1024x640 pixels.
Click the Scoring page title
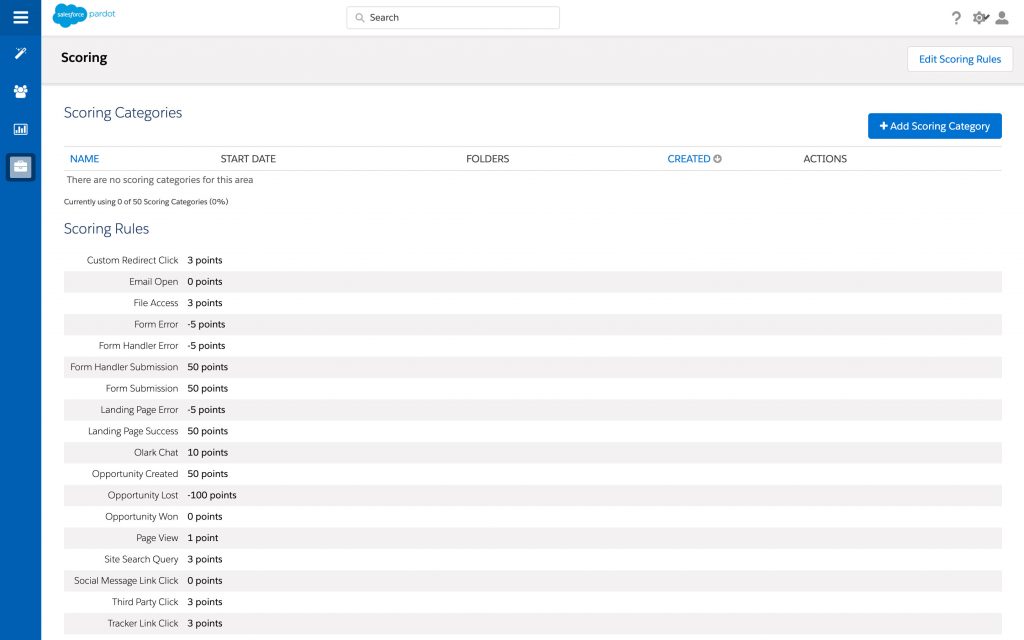[x=84, y=57]
